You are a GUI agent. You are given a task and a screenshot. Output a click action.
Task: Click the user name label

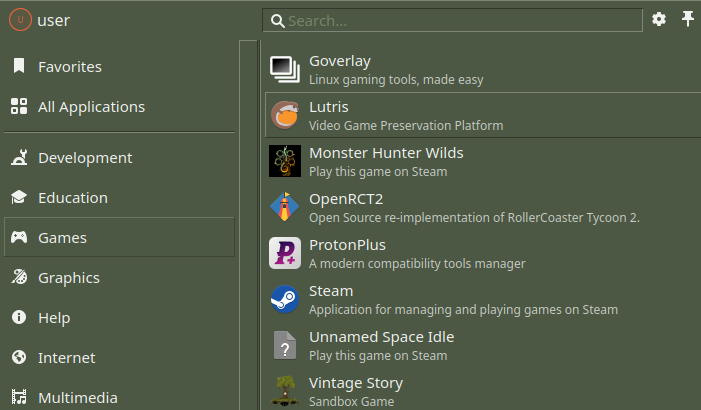coord(54,20)
